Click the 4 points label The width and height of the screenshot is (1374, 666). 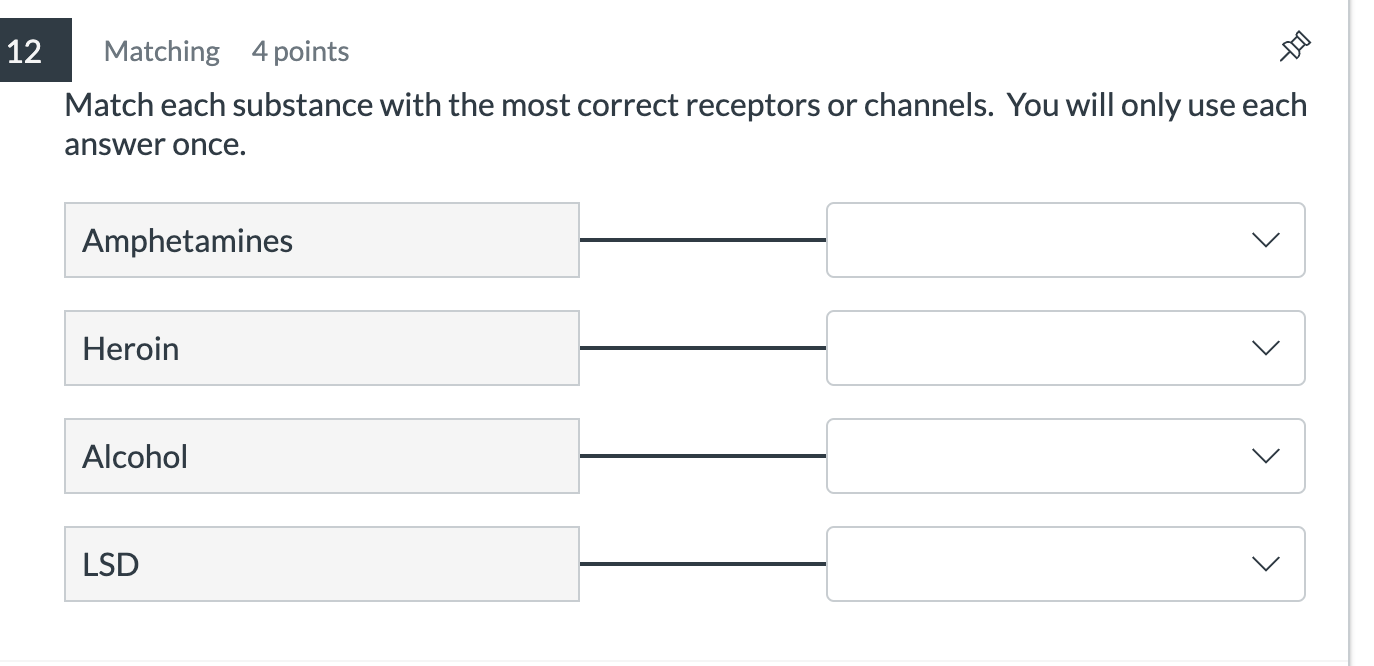(x=300, y=50)
